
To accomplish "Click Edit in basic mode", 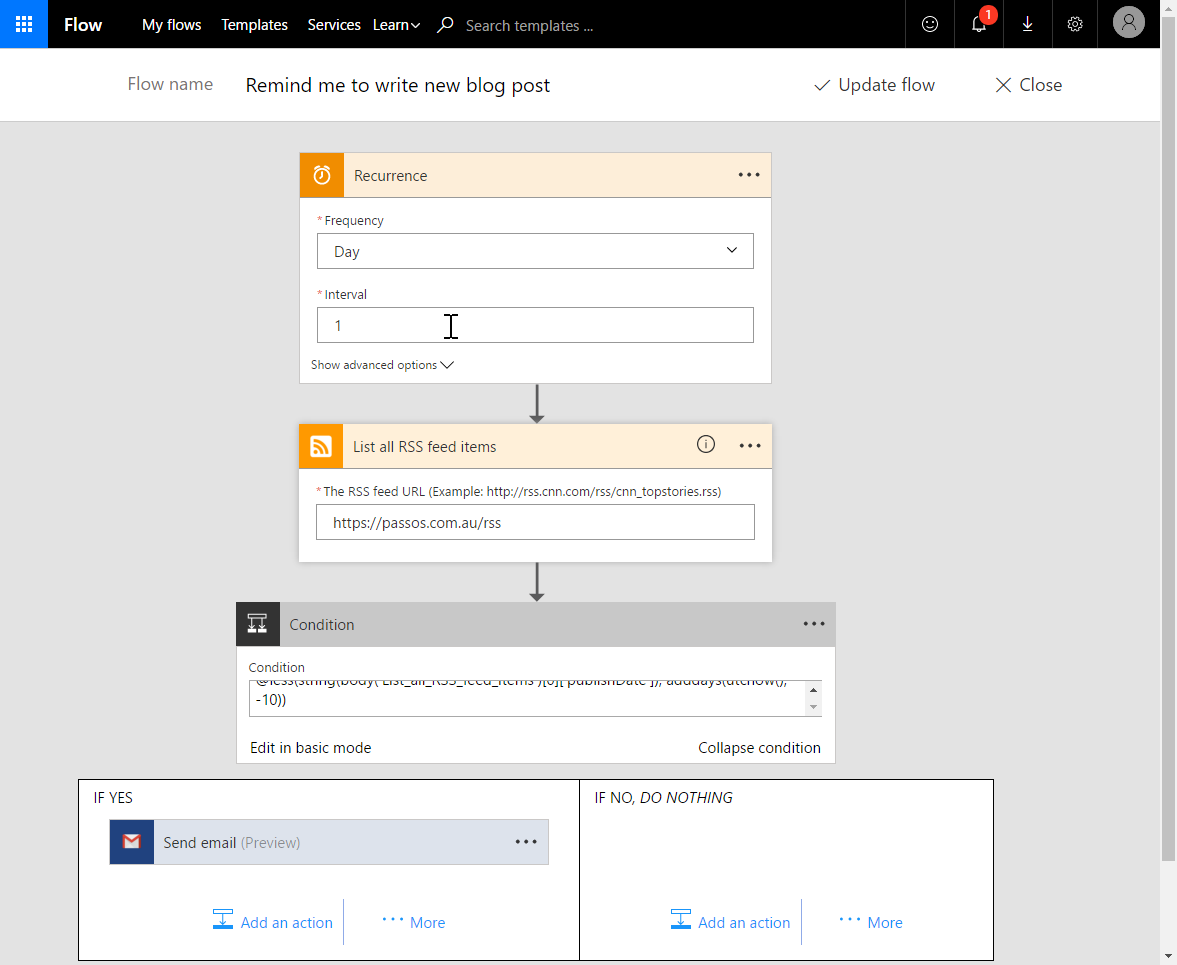I will 311,747.
